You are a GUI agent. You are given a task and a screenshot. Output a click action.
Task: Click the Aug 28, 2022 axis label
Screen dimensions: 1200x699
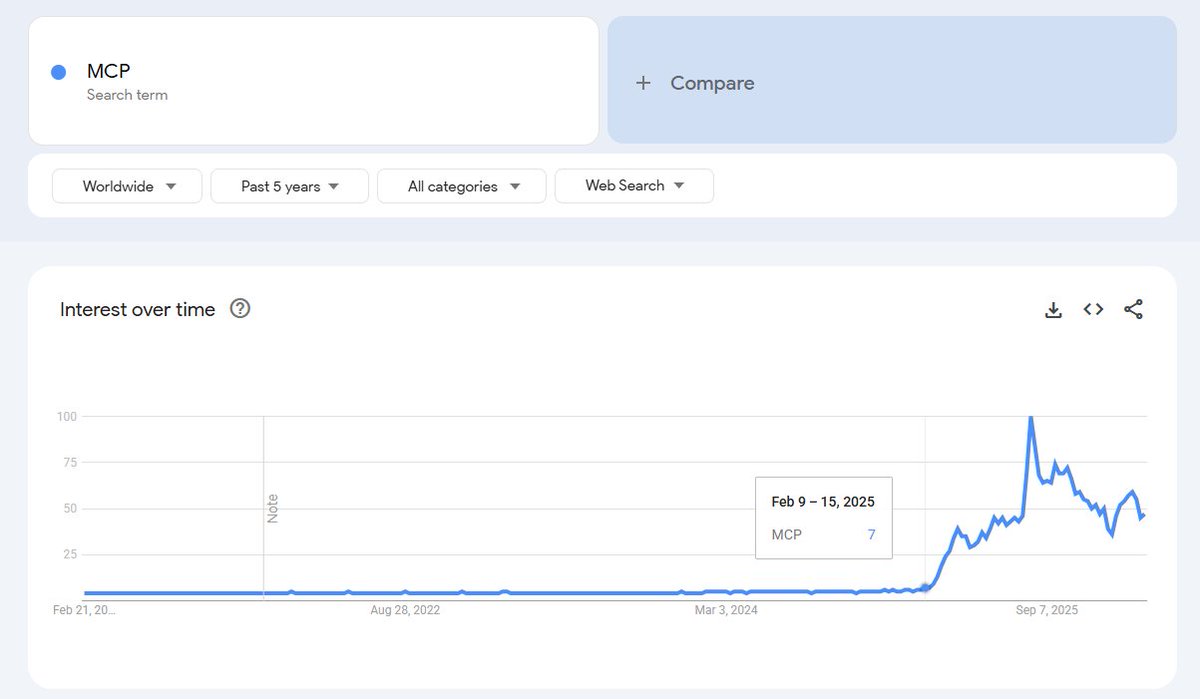[x=405, y=610]
